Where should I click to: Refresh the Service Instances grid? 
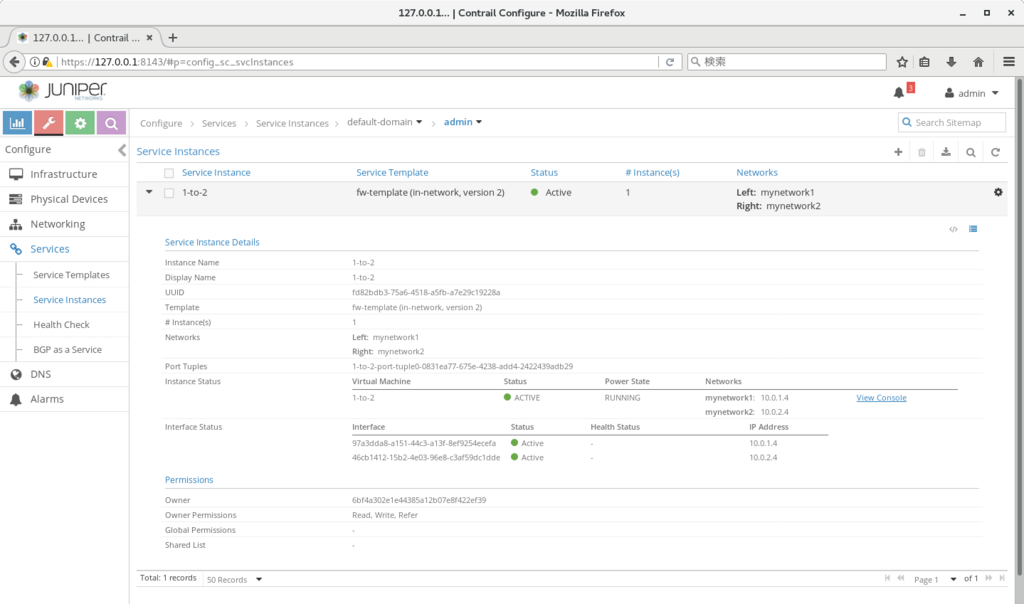pyautogui.click(x=995, y=152)
